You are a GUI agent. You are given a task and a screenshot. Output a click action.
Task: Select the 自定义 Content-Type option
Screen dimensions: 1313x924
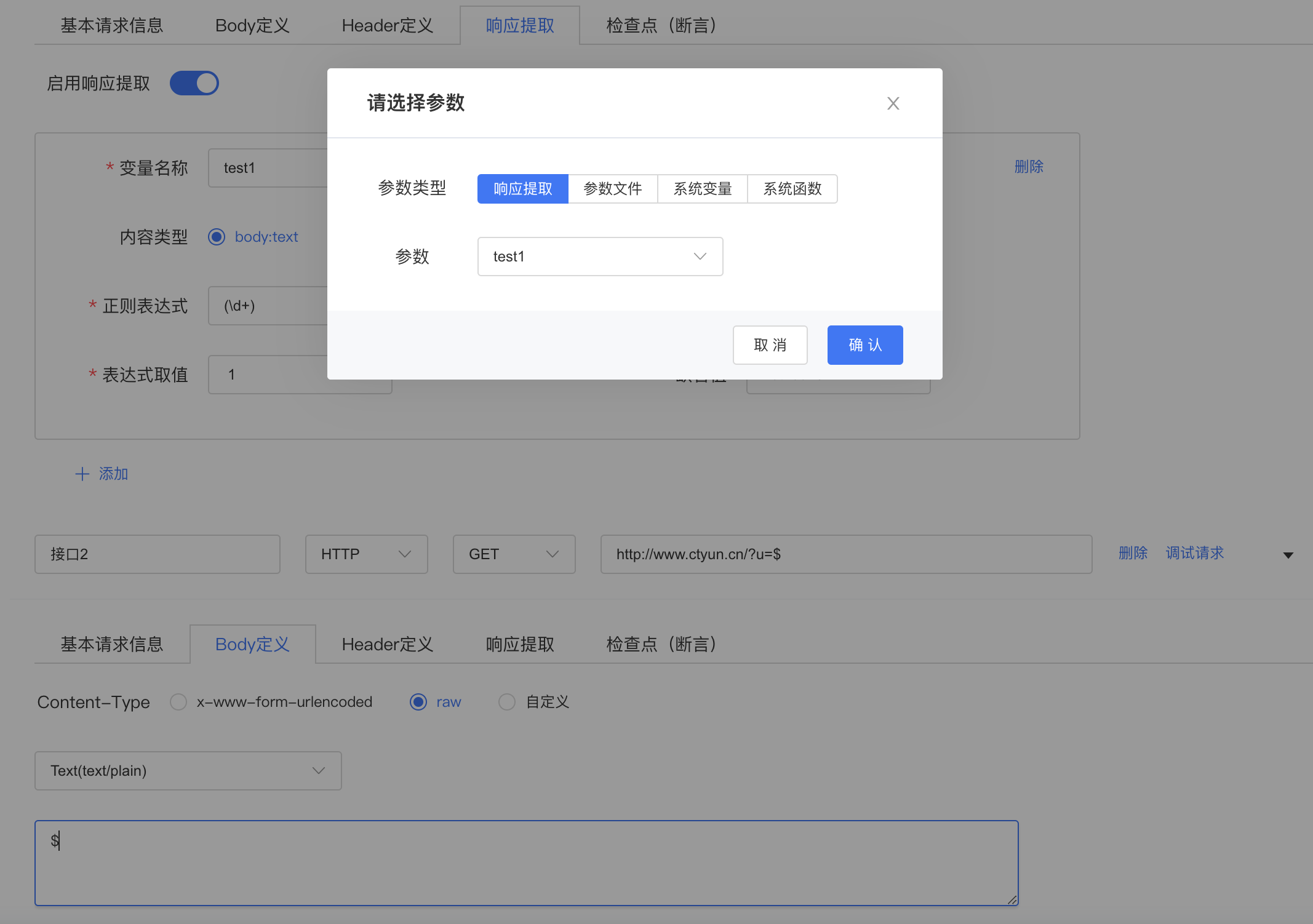(x=507, y=702)
